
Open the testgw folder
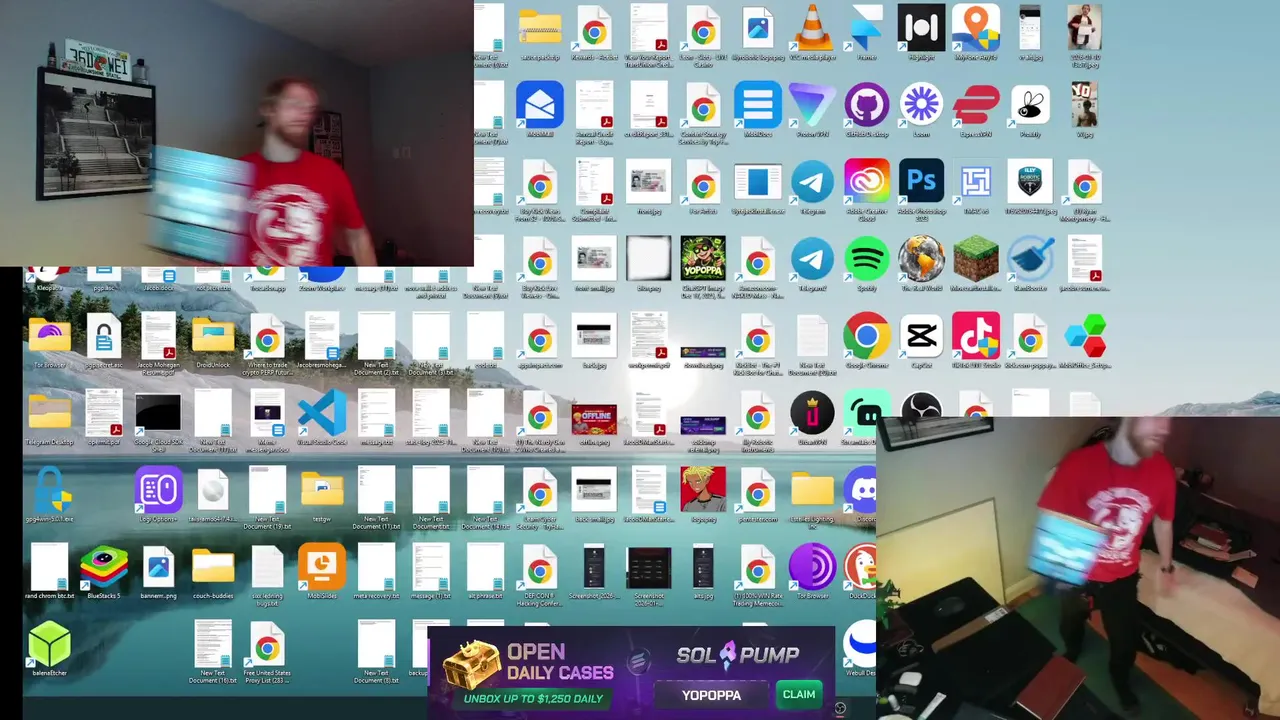[x=322, y=490]
